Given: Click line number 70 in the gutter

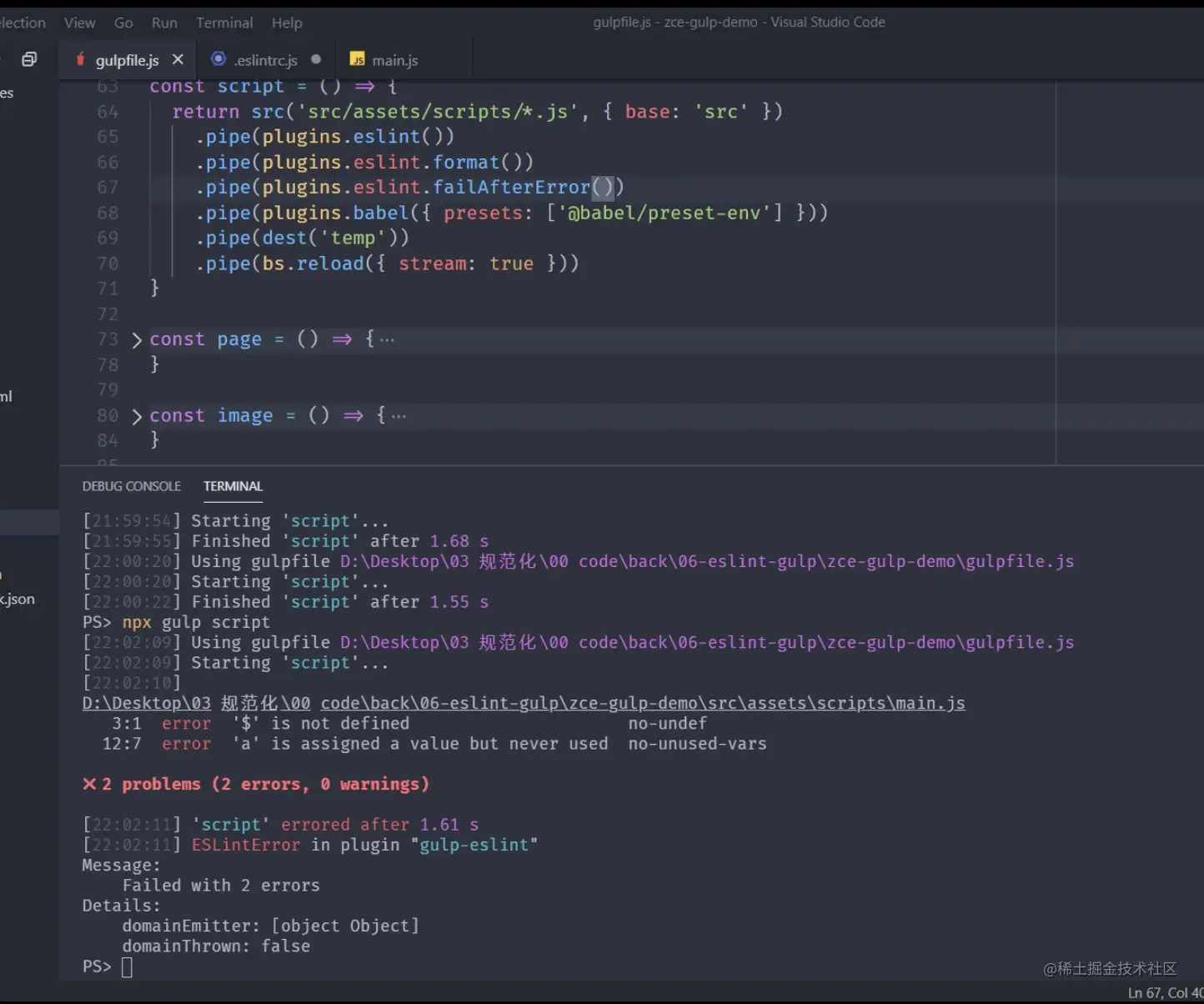Looking at the screenshot, I should [108, 264].
